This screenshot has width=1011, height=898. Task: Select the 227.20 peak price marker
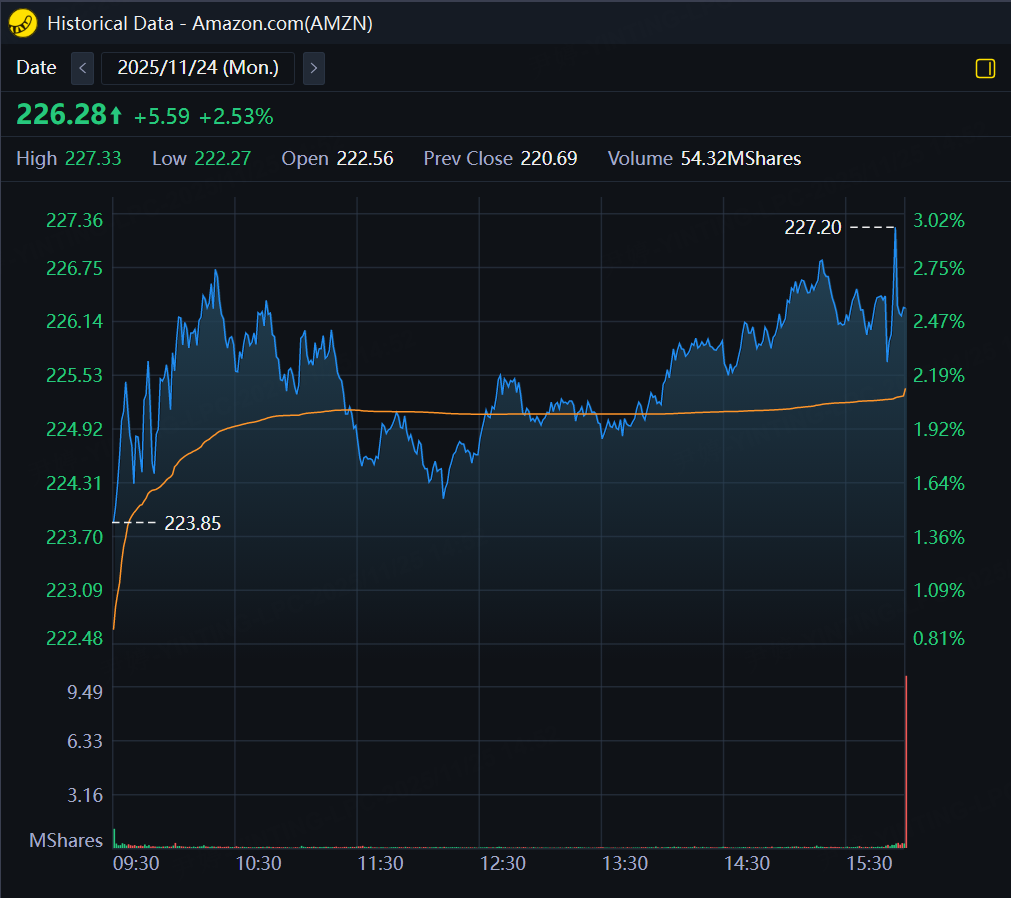pos(812,228)
